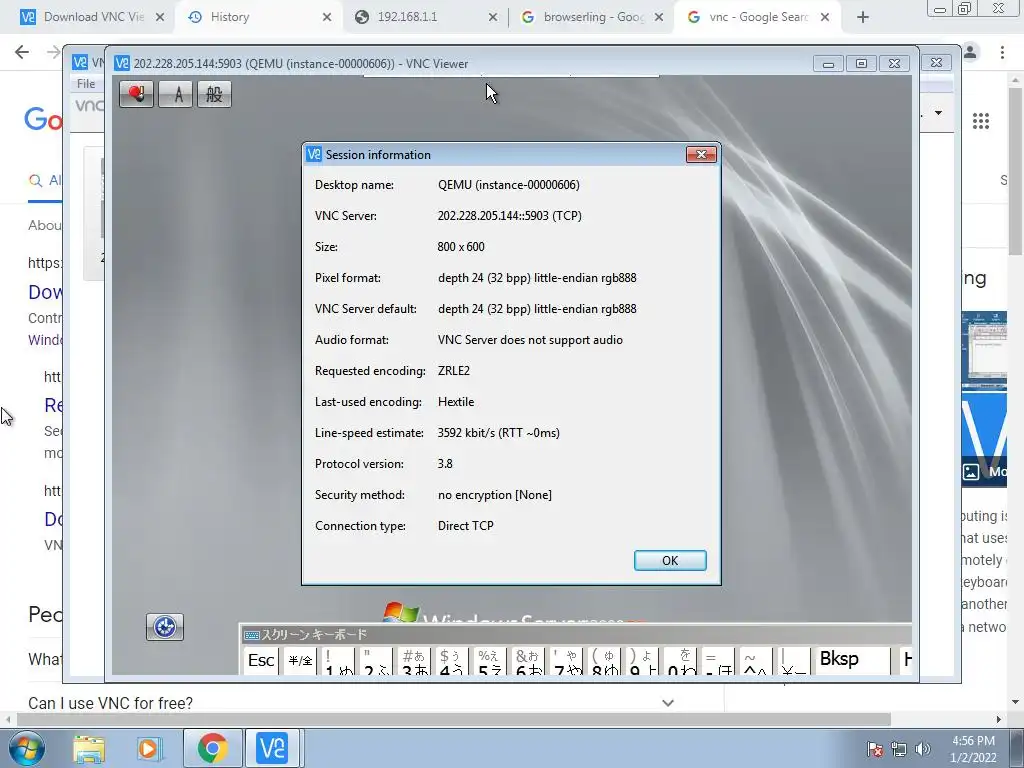Select the vnc - Google Search tab
Screen dimensions: 1024x768
pyautogui.click(x=758, y=17)
